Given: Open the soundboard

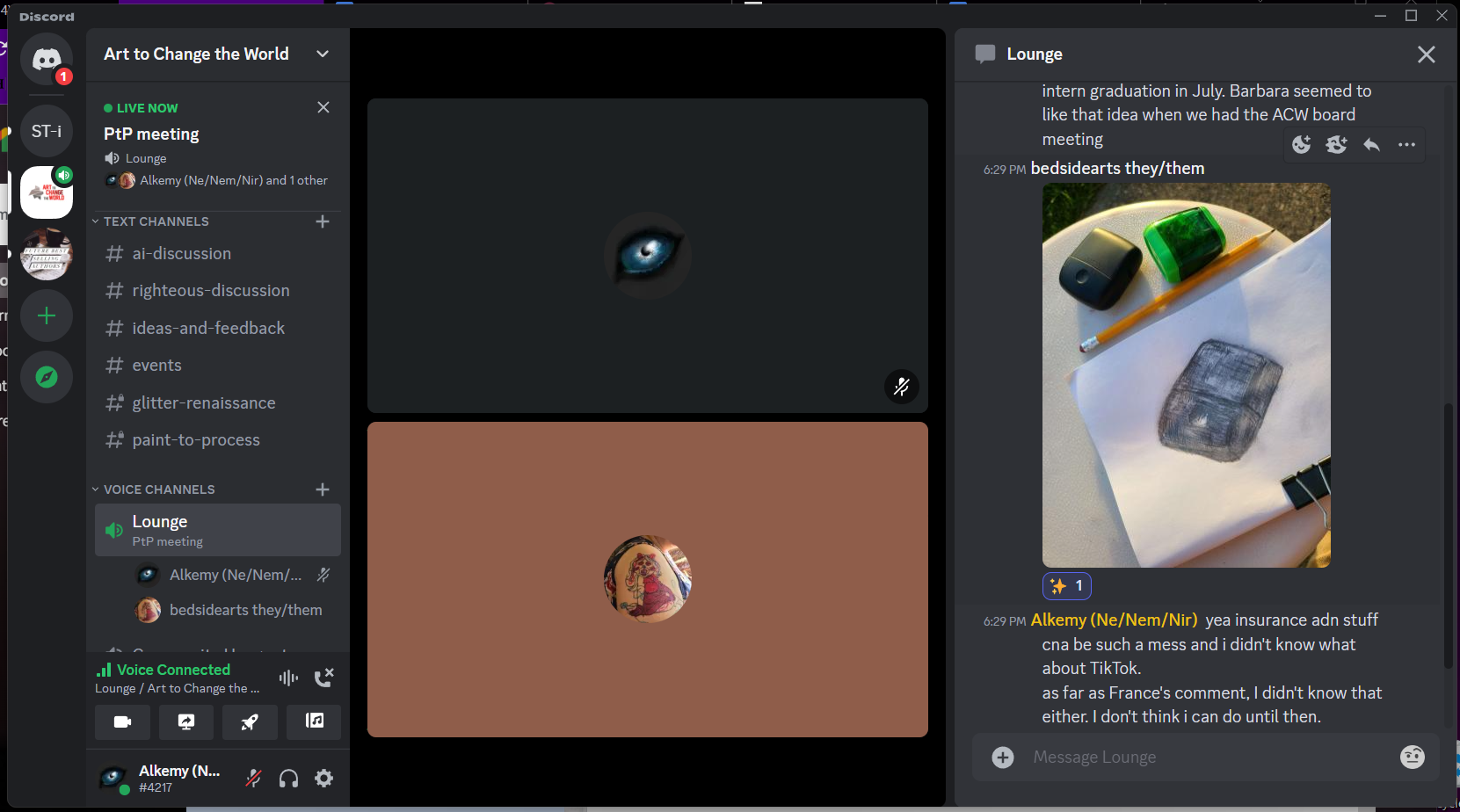Looking at the screenshot, I should click(x=314, y=722).
